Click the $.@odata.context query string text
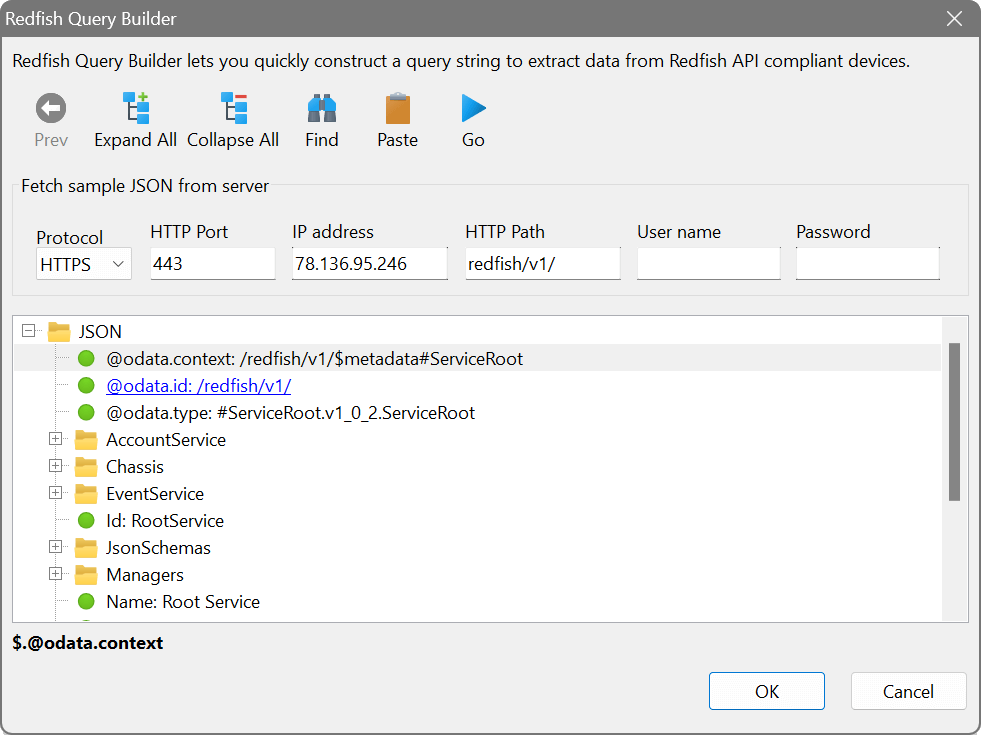The image size is (981, 735). click(88, 643)
